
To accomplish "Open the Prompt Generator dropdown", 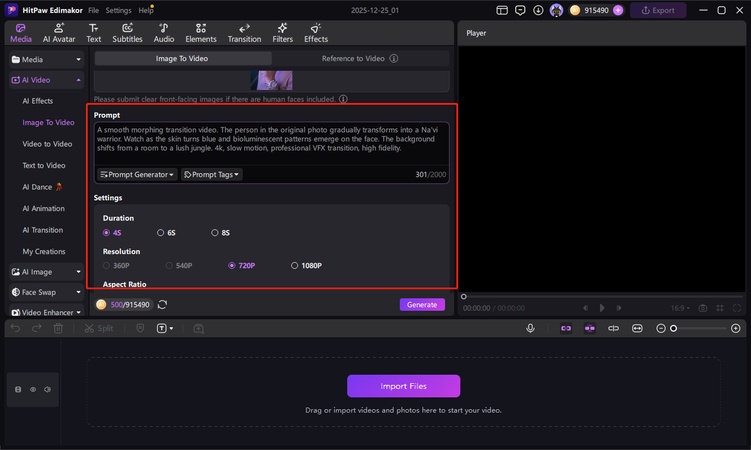I will (137, 174).
